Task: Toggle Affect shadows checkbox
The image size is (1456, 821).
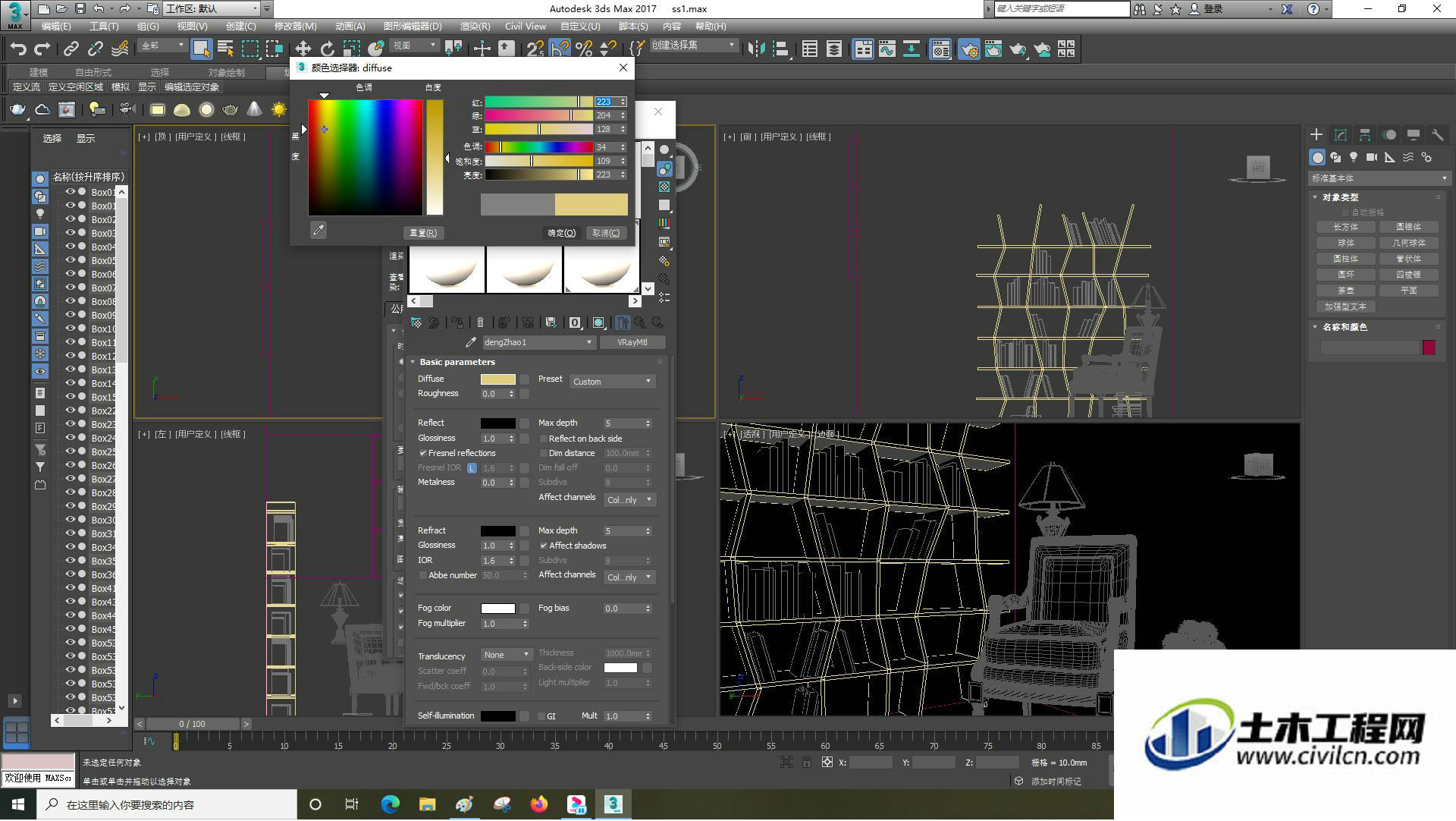Action: pos(543,546)
